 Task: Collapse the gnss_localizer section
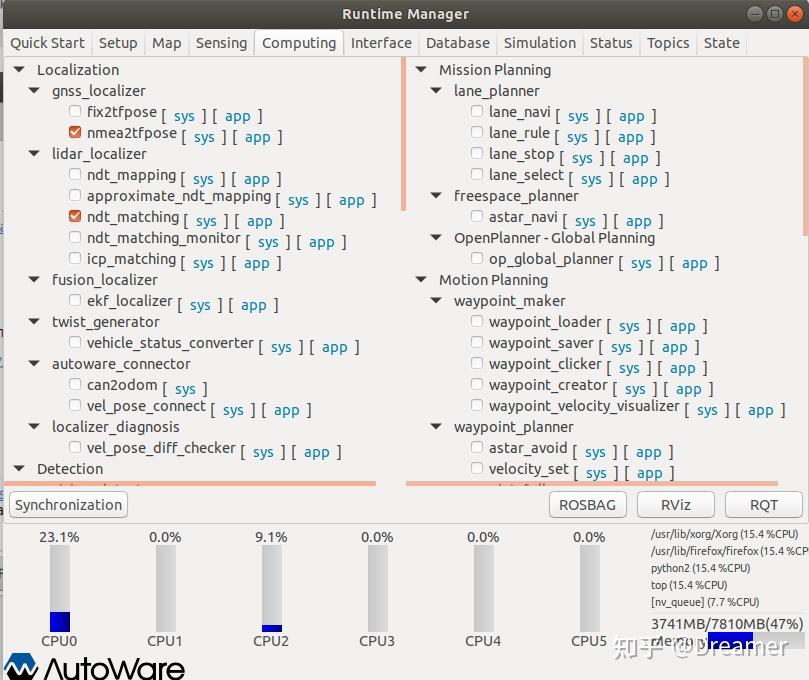pyautogui.click(x=33, y=90)
